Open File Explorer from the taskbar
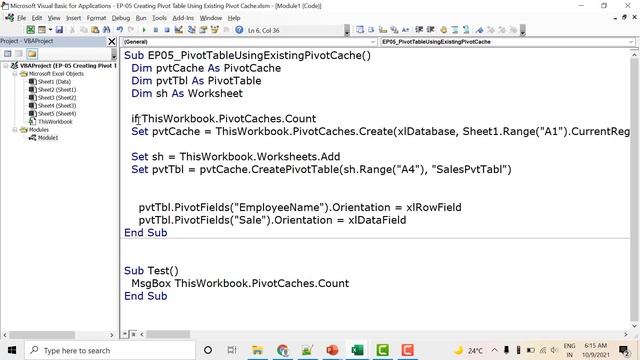640x360 pixels. [x=257, y=350]
